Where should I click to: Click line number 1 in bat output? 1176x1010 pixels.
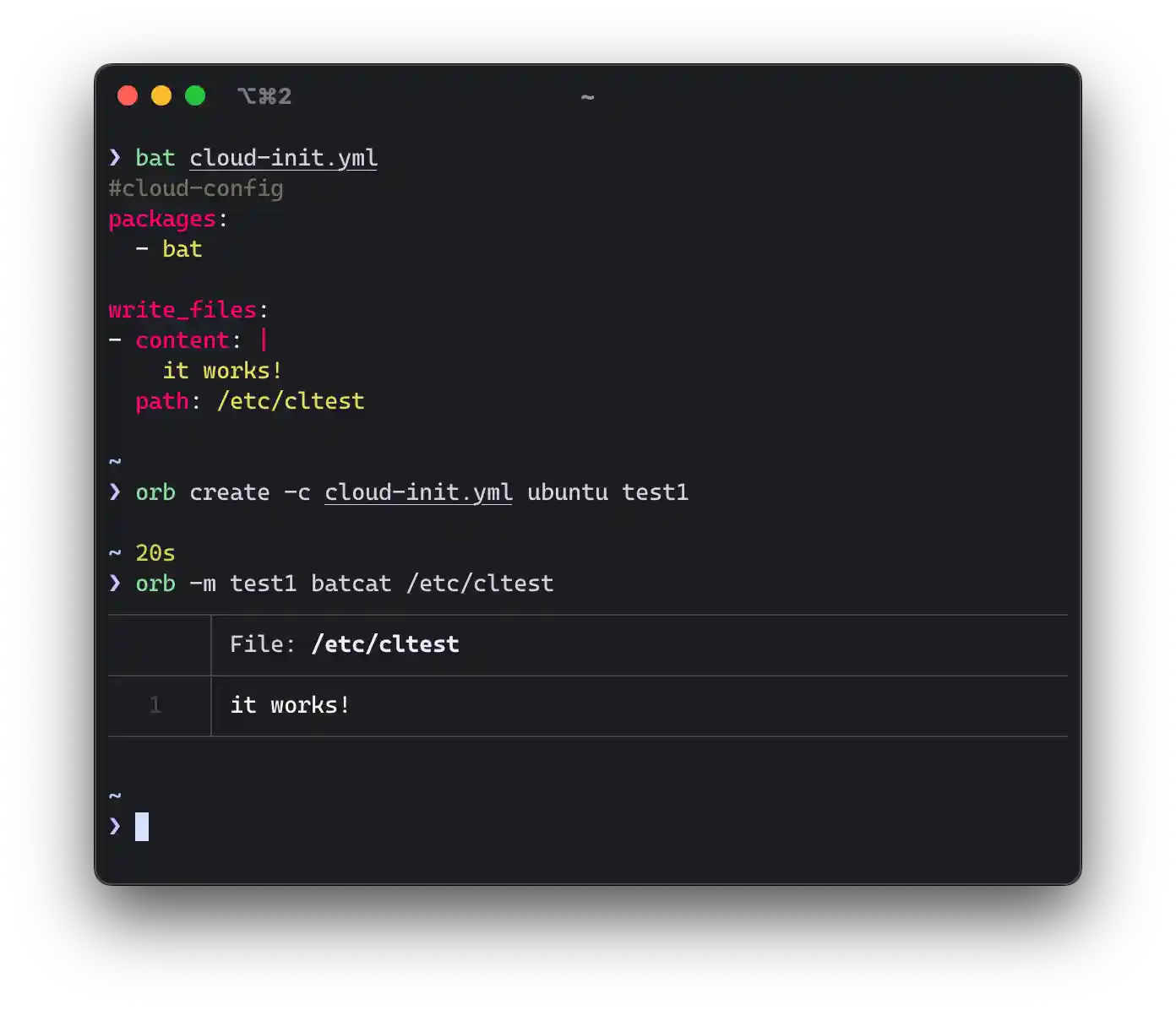[x=157, y=705]
